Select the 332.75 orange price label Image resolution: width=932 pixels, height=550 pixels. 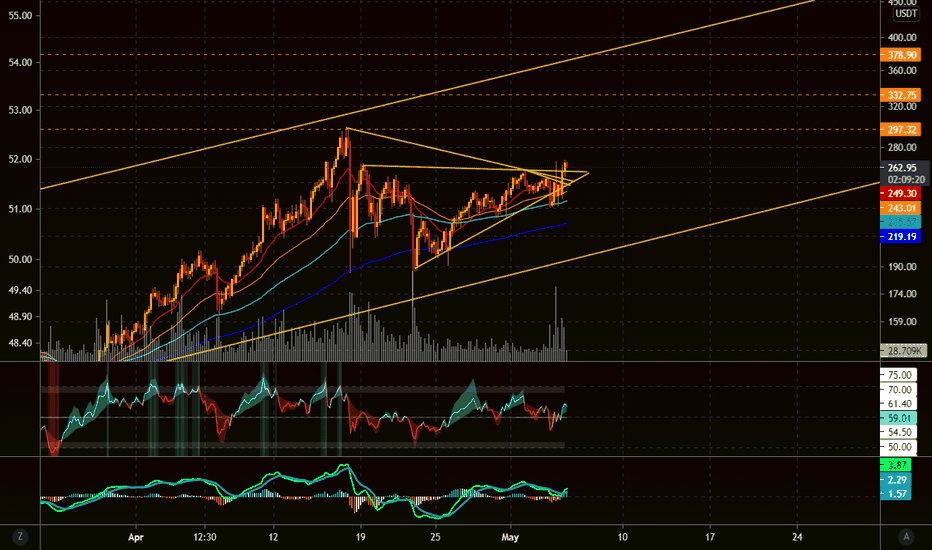[901, 95]
